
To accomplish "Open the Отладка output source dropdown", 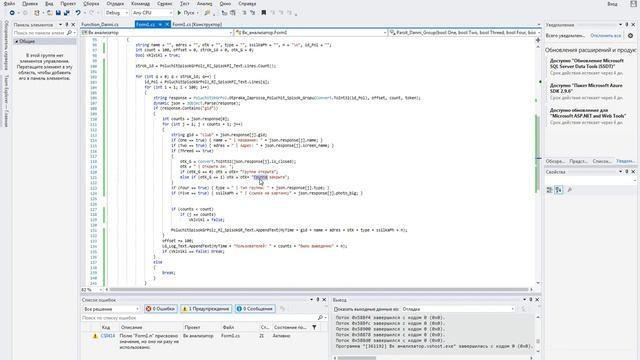I will [x=458, y=309].
